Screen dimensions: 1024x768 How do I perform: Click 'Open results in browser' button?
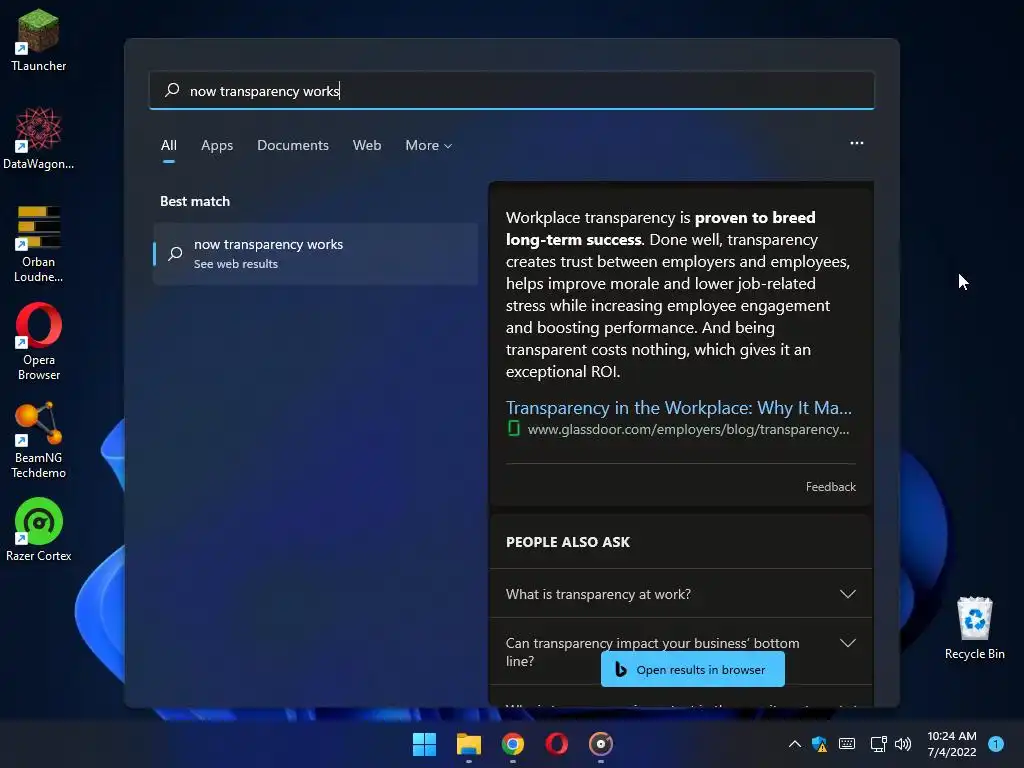(693, 669)
